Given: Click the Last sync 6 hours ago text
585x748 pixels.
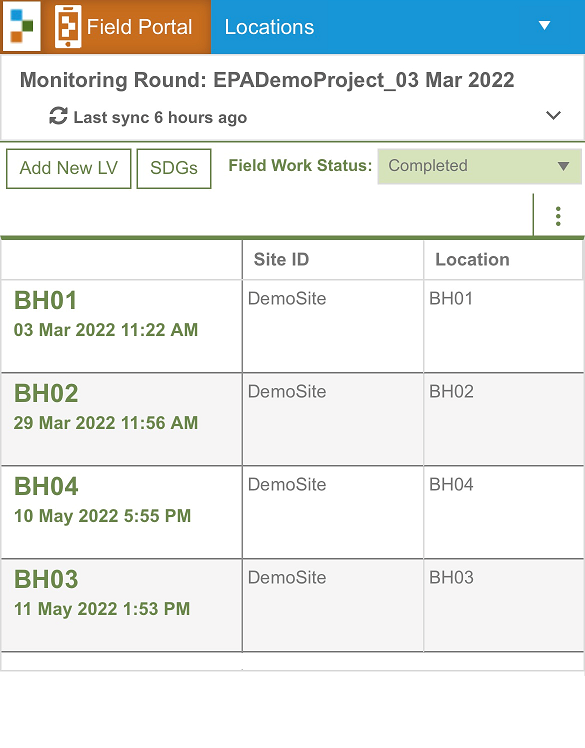Looking at the screenshot, I should point(160,117).
